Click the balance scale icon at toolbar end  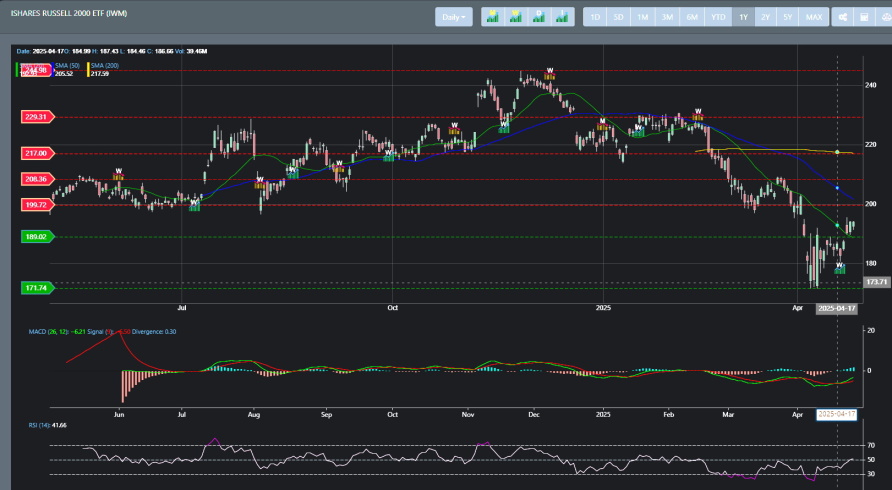tap(885, 17)
